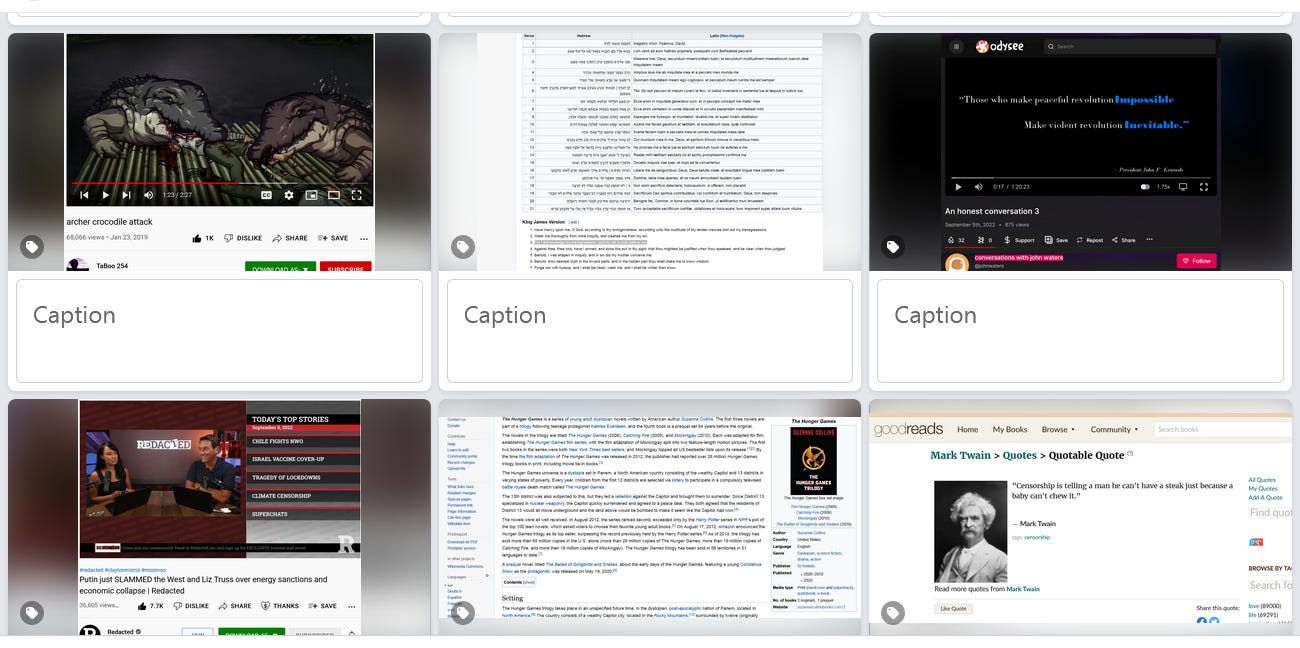Click Like Quote button on Goodreads

pyautogui.click(x=952, y=609)
